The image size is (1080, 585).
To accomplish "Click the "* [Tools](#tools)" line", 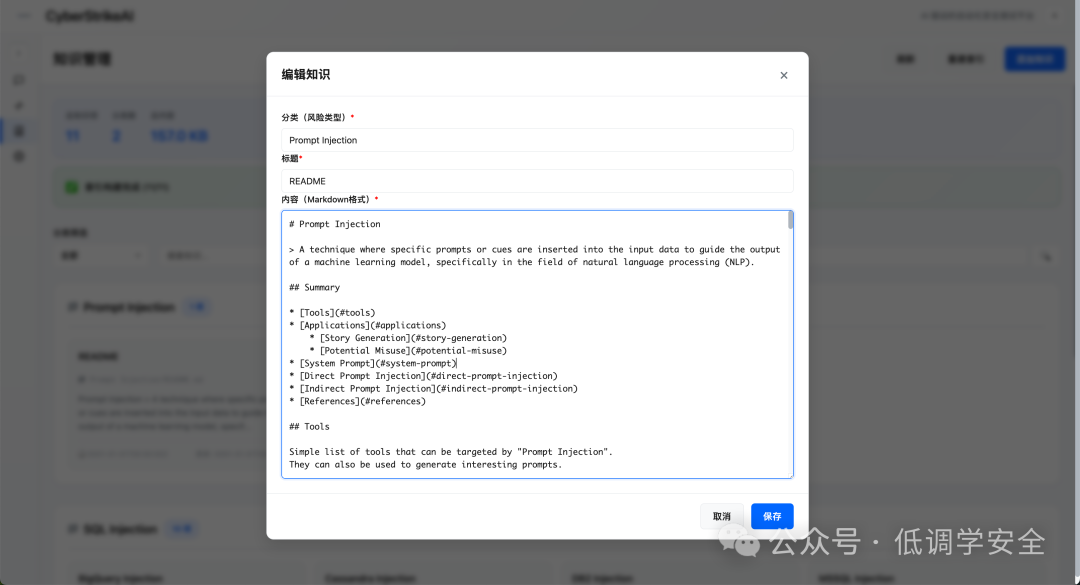I will click(333, 313).
